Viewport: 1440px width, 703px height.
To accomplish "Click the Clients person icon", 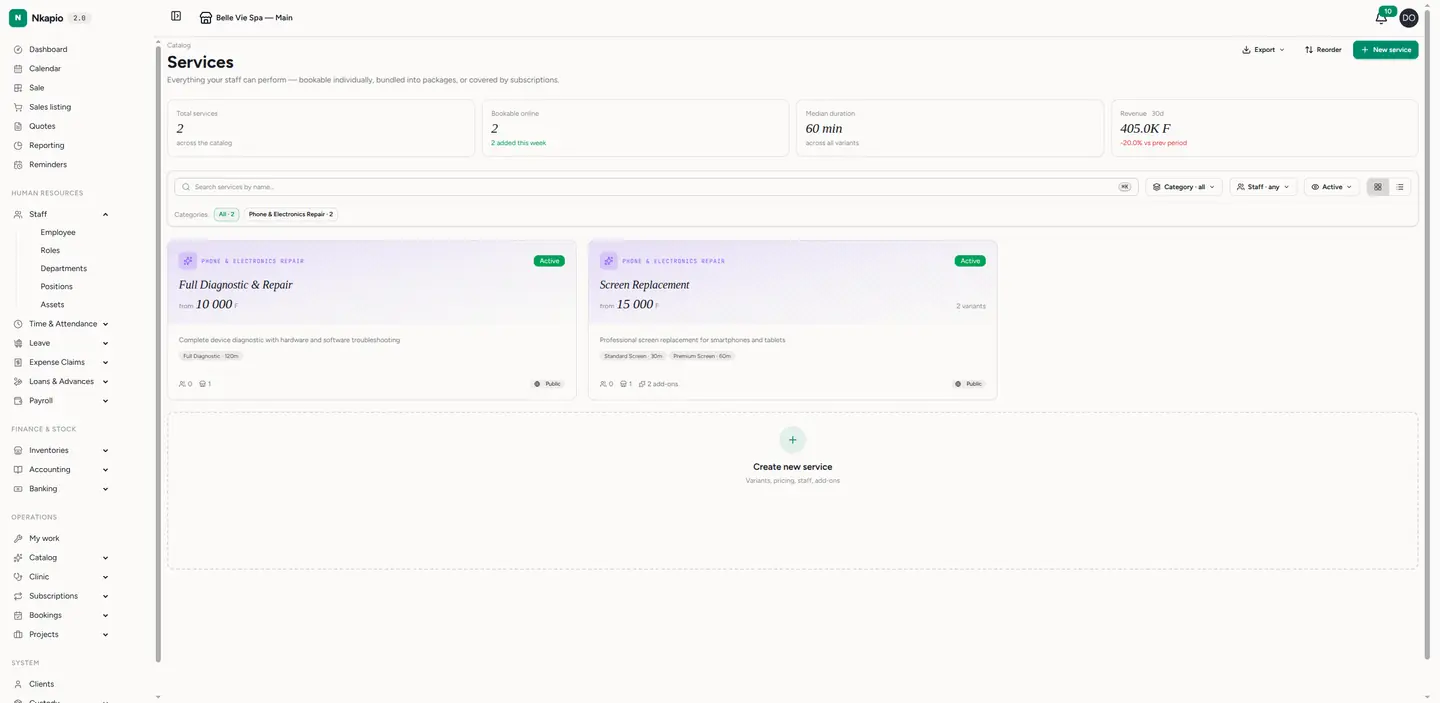I will tap(18, 684).
